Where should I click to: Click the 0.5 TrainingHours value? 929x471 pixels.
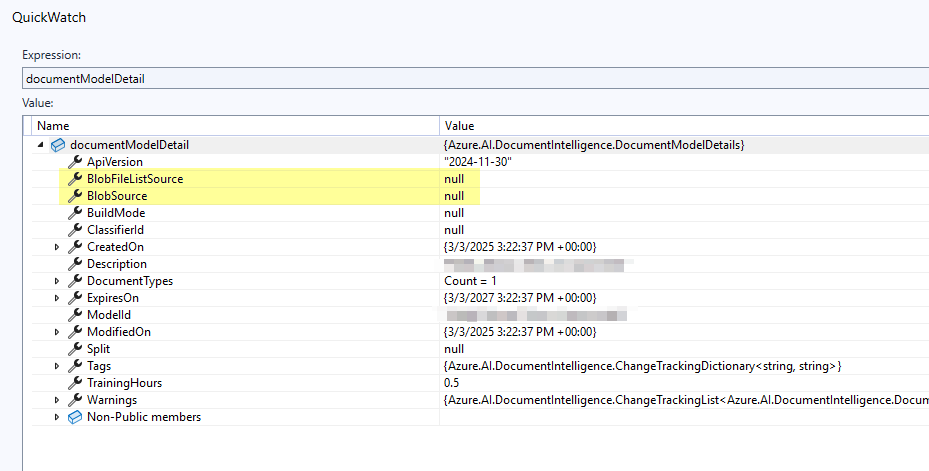[x=451, y=383]
